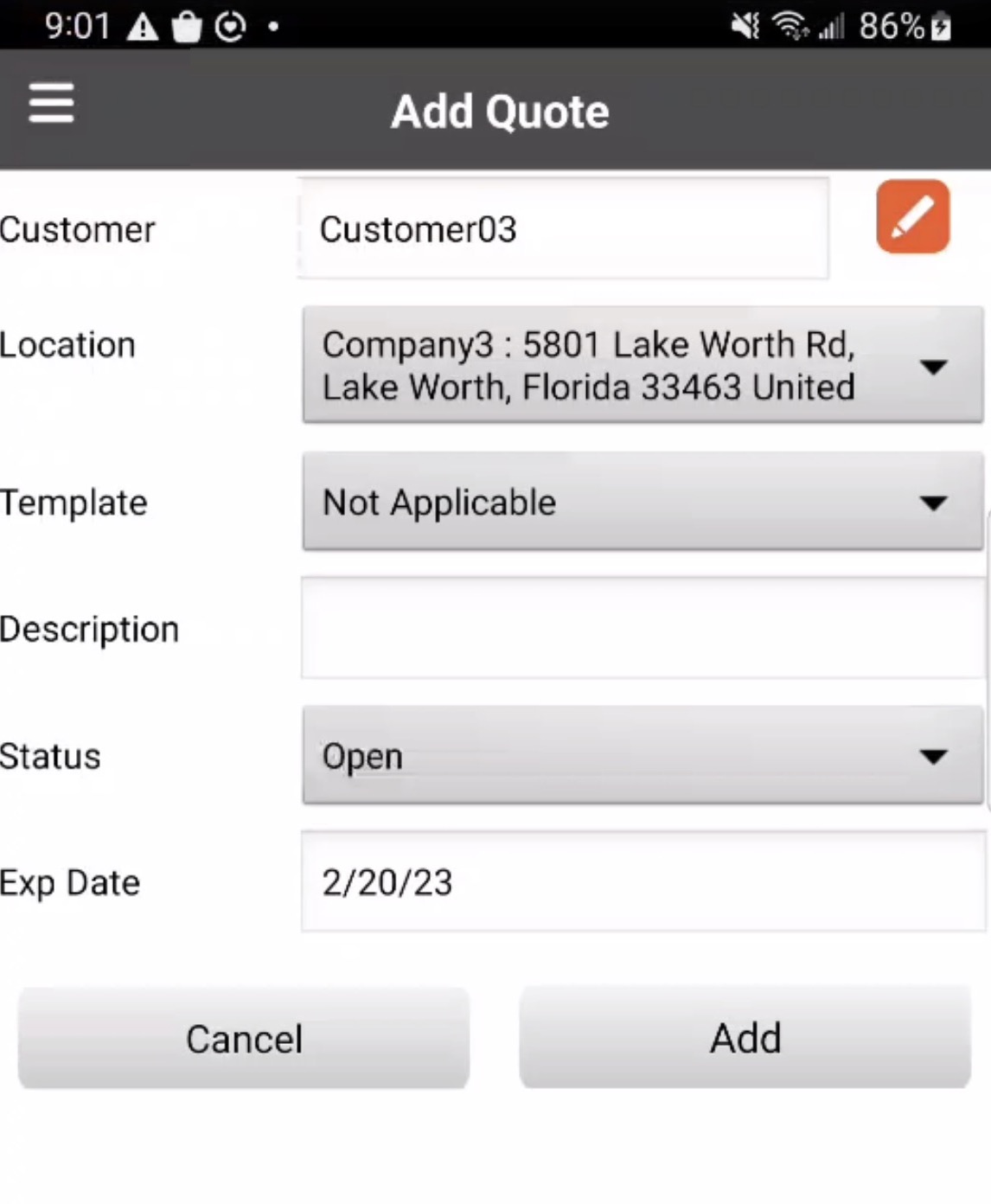Tap the battery charging icon
The image size is (991, 1204).
(x=941, y=27)
